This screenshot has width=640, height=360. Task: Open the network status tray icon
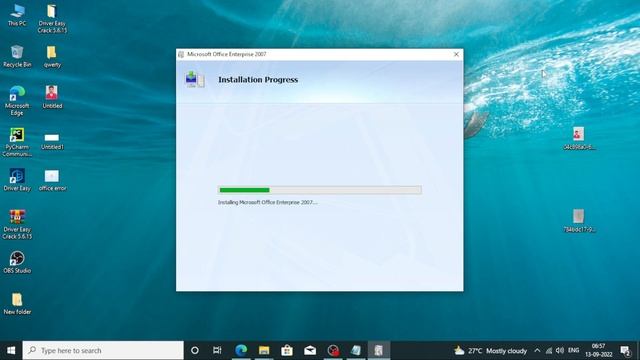[549, 351]
